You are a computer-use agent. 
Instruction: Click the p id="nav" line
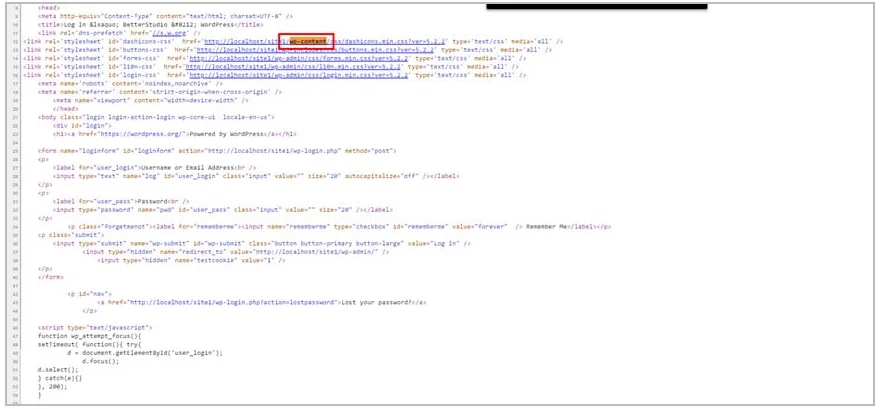[90, 294]
